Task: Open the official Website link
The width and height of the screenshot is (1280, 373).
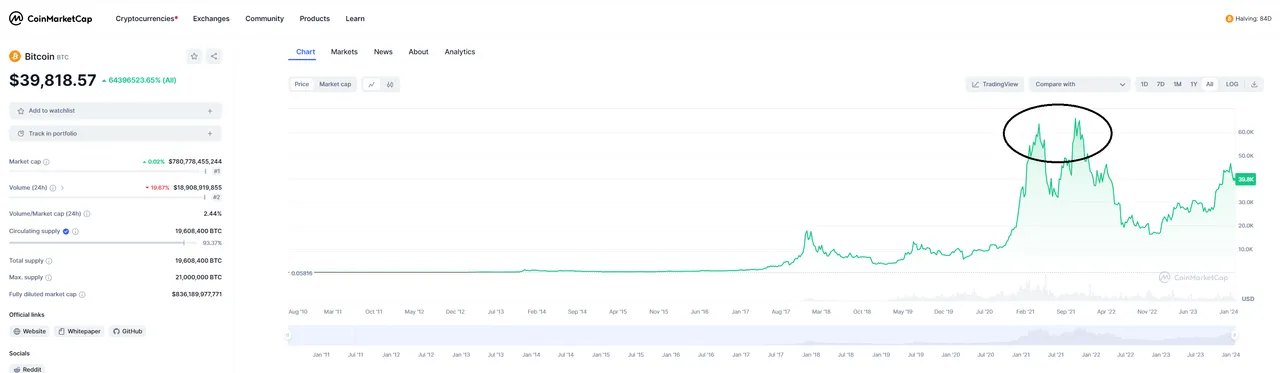Action: click(x=30, y=331)
